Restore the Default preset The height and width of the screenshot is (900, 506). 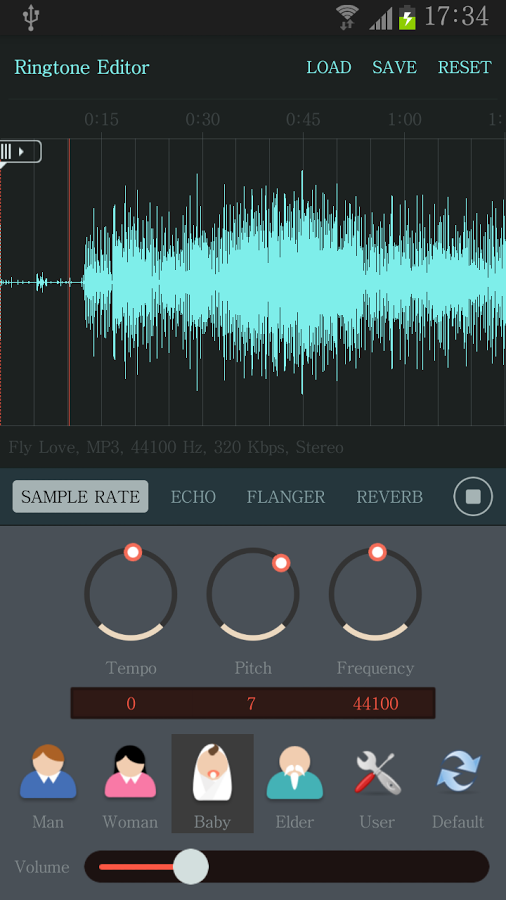(458, 784)
